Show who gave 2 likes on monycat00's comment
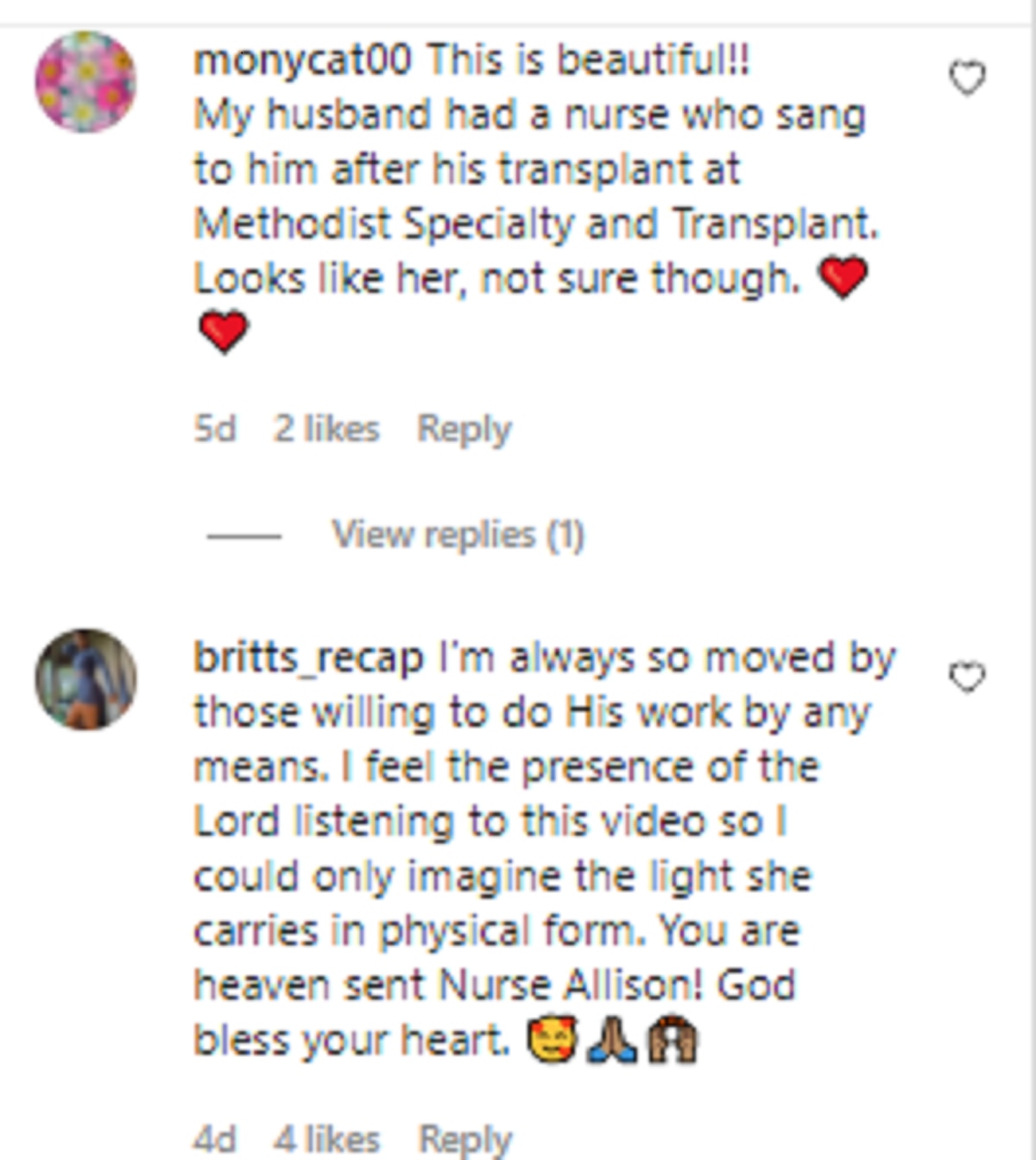The image size is (1036, 1160). pyautogui.click(x=326, y=429)
